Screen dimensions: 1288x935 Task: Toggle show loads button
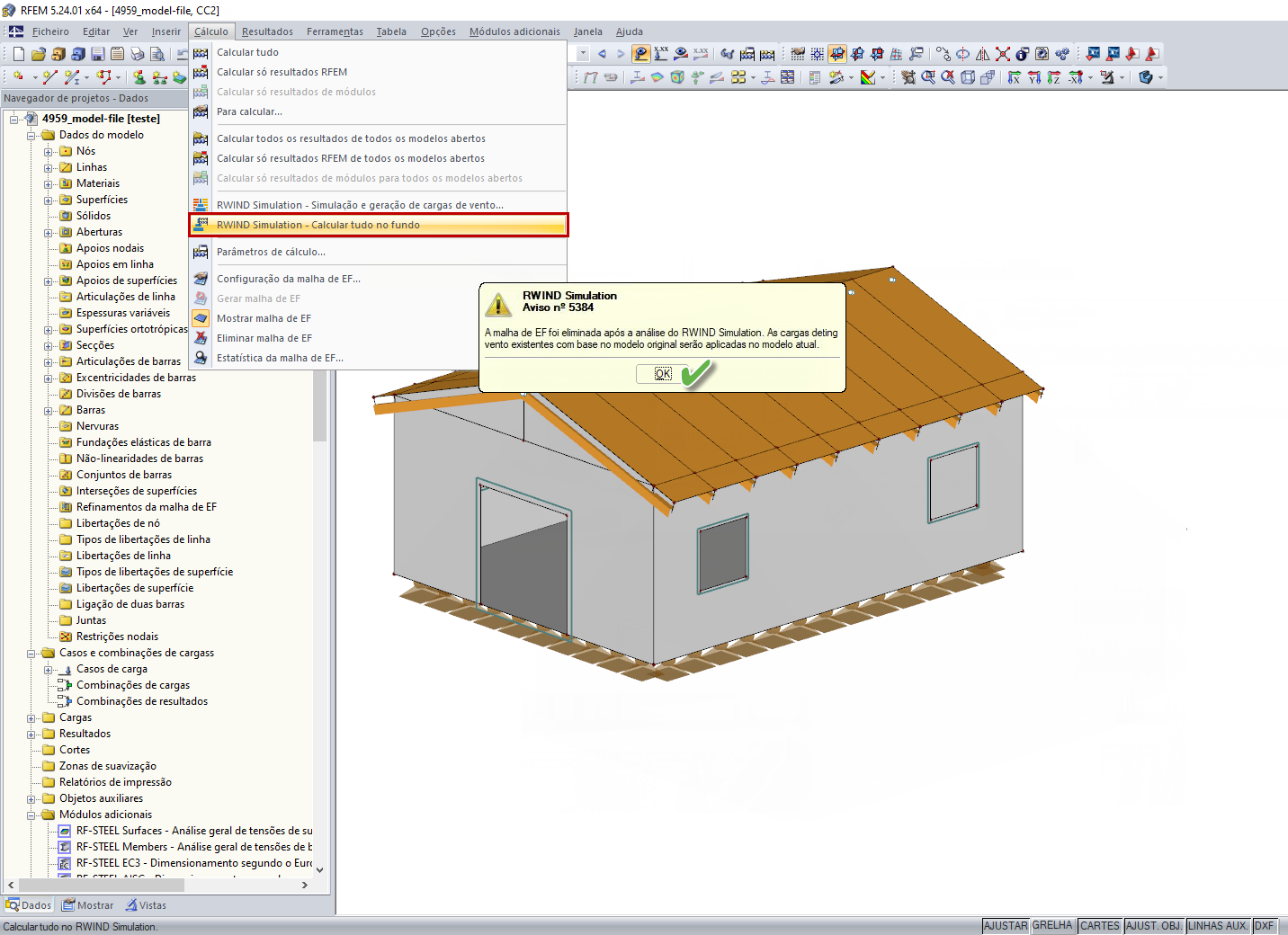[641, 54]
